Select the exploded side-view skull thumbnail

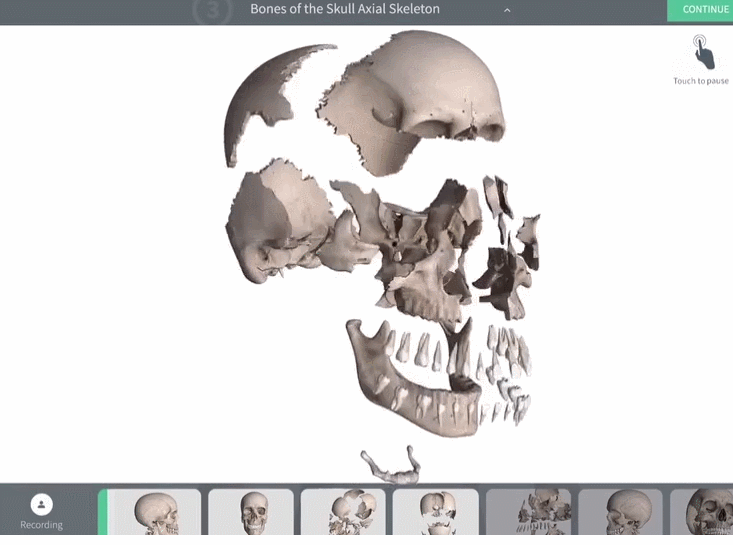(344, 512)
